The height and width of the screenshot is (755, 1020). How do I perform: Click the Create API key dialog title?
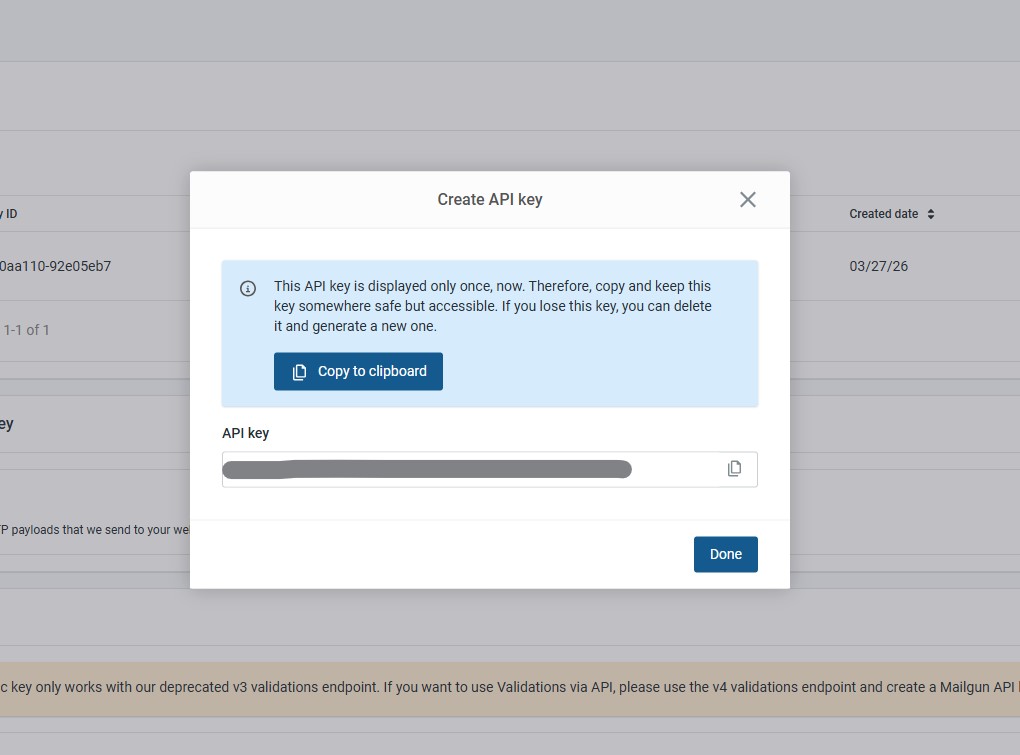pos(489,199)
